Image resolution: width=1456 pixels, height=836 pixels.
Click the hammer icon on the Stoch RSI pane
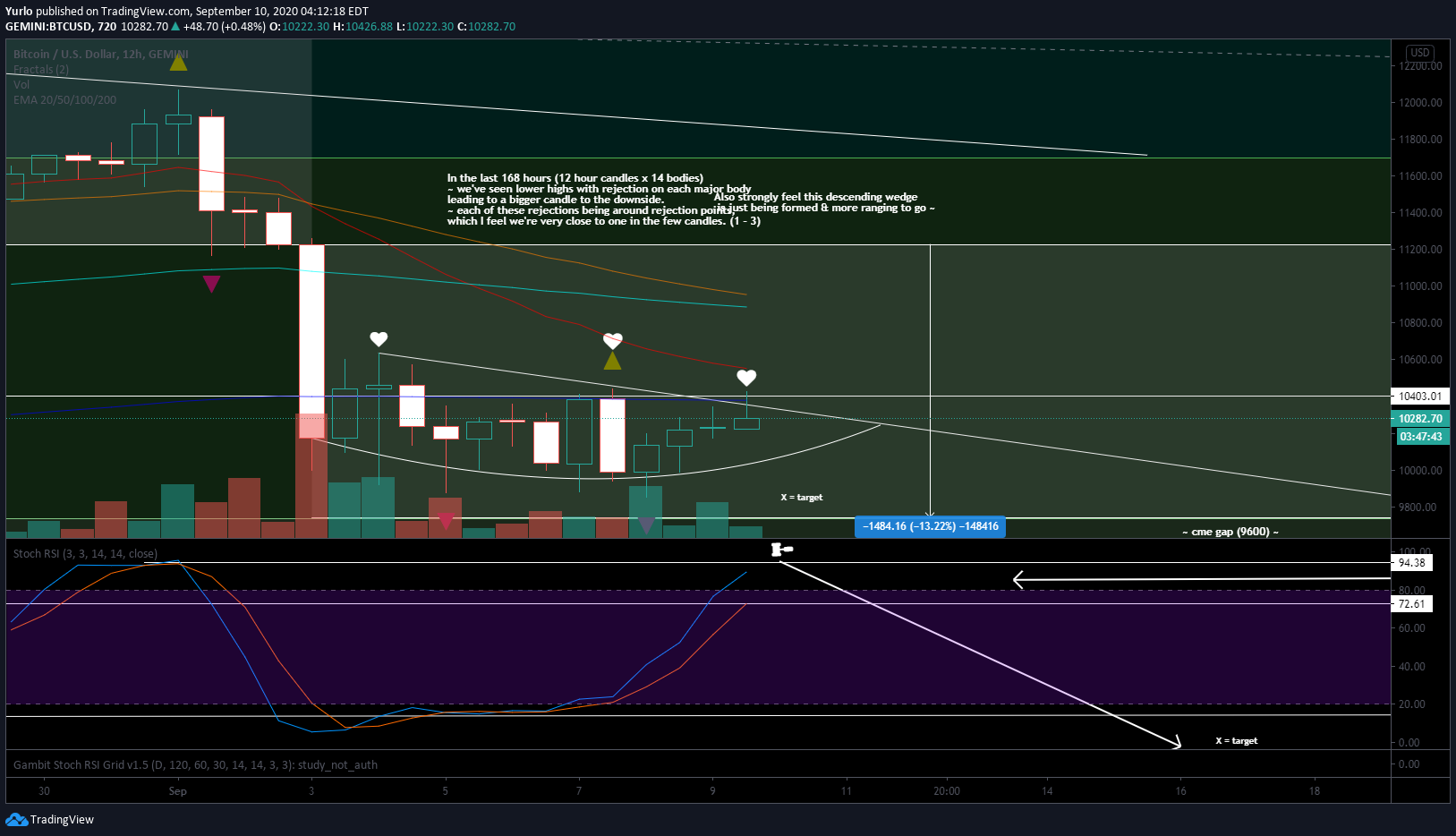pyautogui.click(x=782, y=549)
